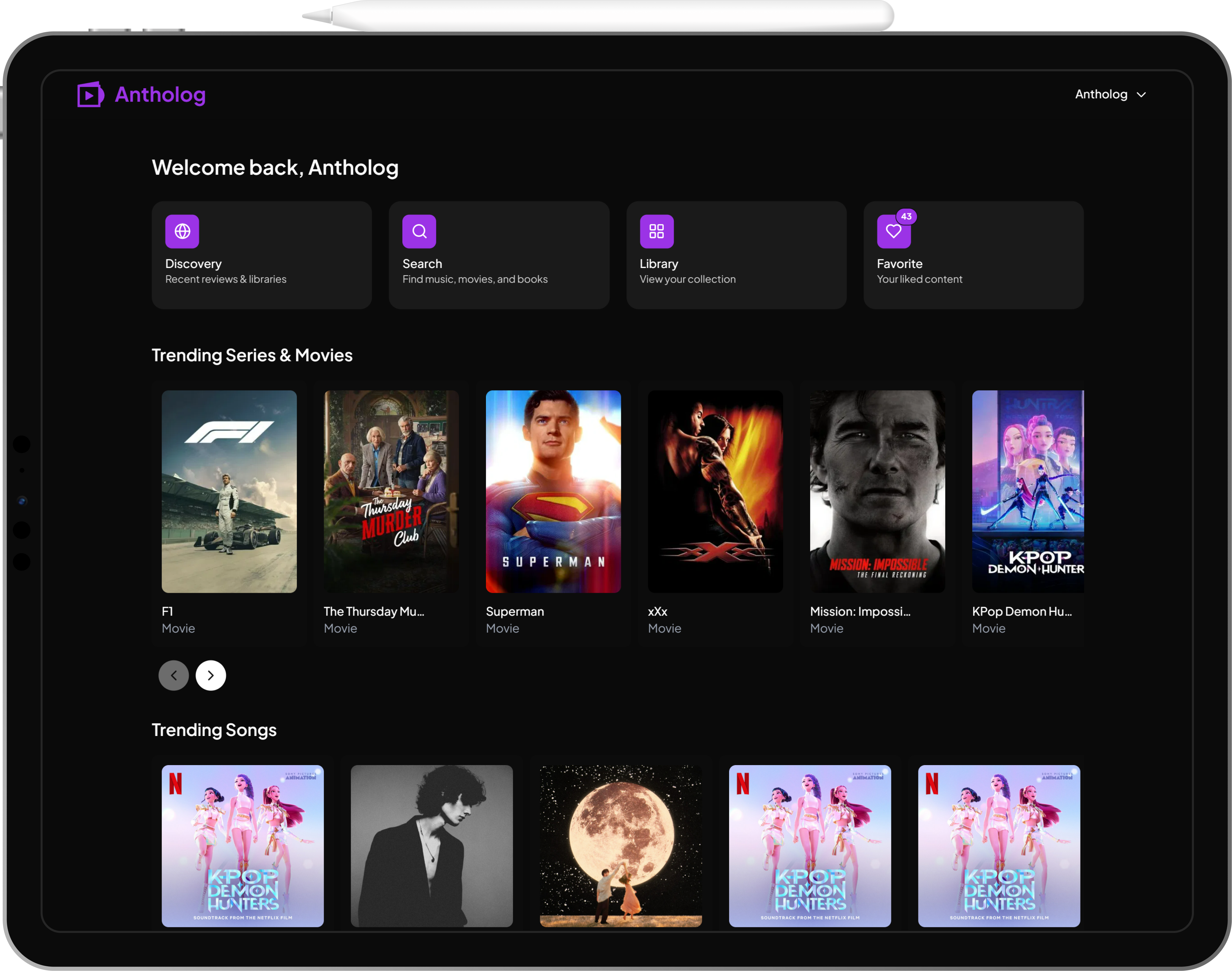Viewport: 1232px width, 971px height.
Task: Click 'Mission: Impossi...' title text
Action: pyautogui.click(x=860, y=612)
